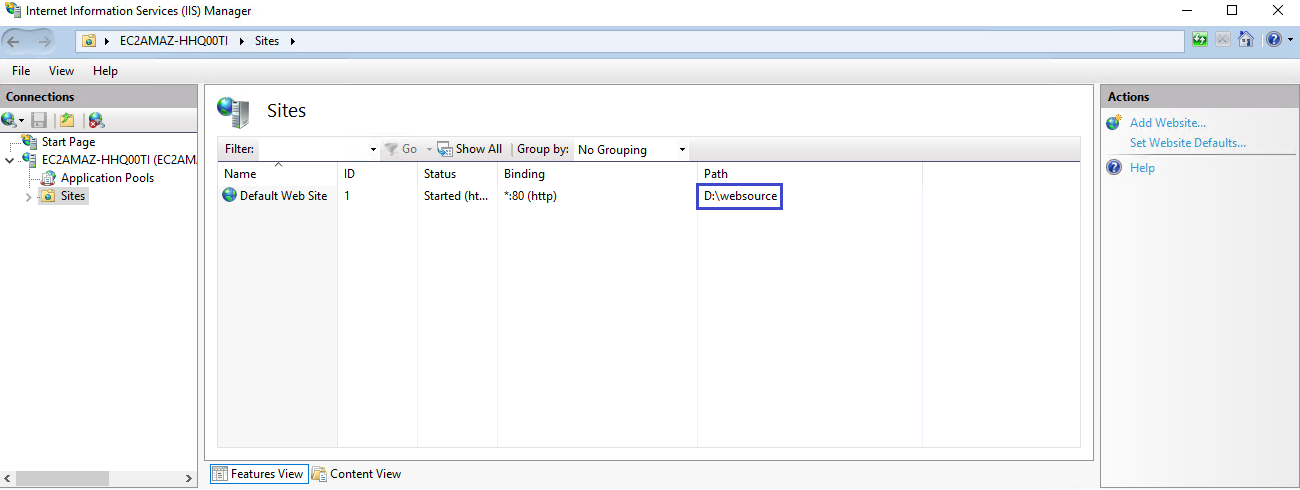Click the Forward navigation arrow

point(44,41)
